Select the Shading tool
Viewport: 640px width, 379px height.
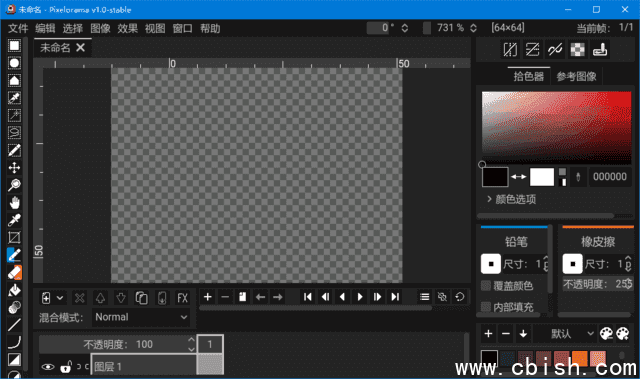(x=14, y=307)
